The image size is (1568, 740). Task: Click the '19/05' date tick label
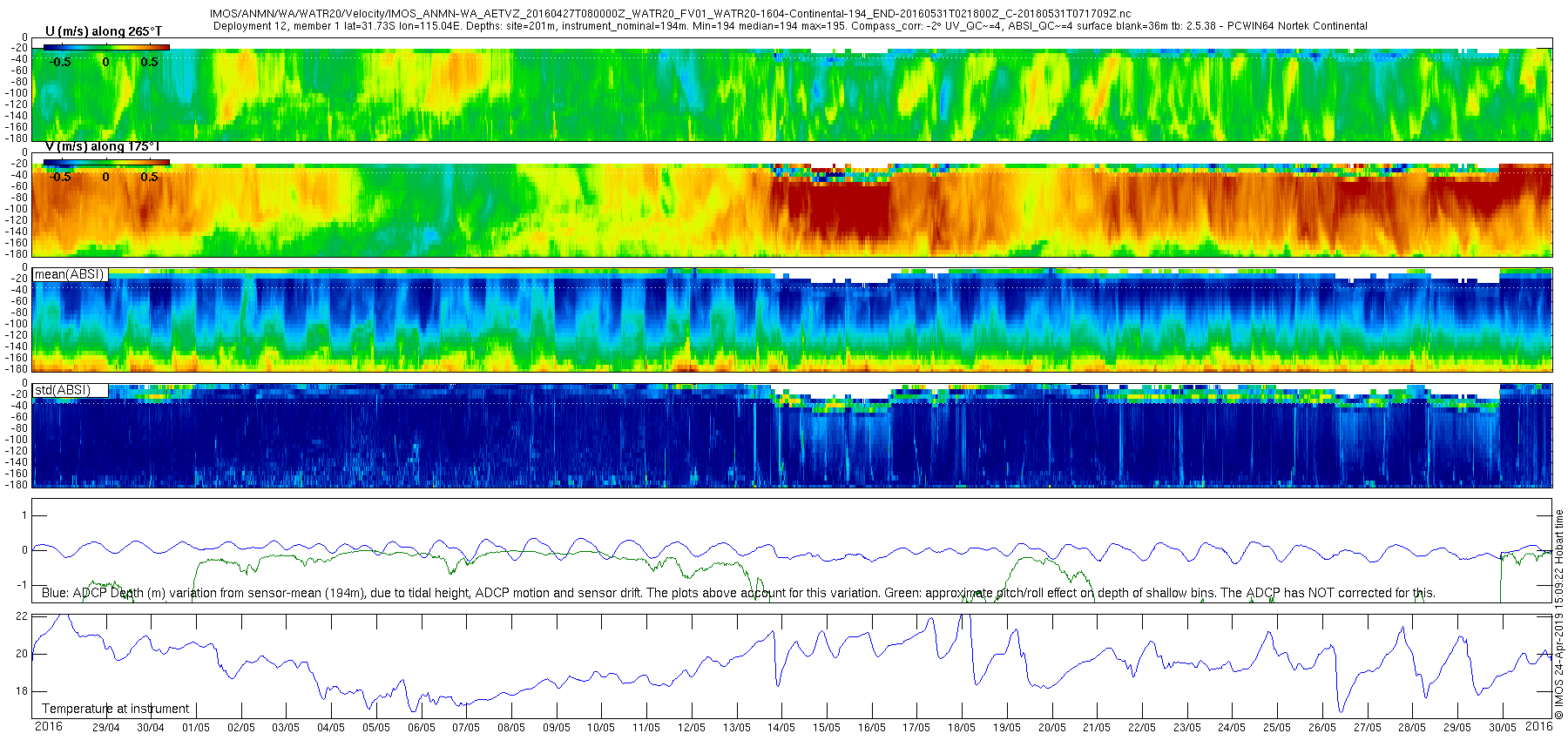pyautogui.click(x=1007, y=728)
